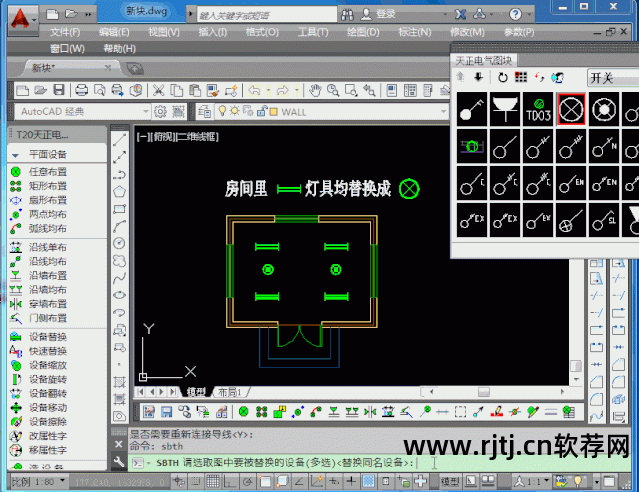
Task: Open the redo history dropdown arrow
Action: tap(297, 90)
